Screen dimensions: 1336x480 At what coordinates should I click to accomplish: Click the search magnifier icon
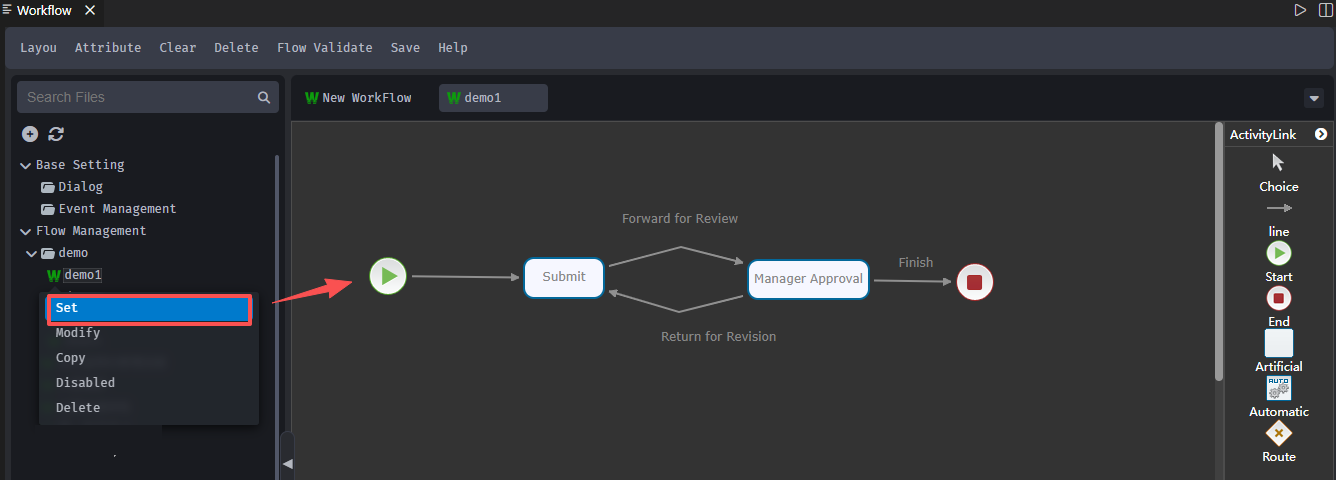coord(264,97)
